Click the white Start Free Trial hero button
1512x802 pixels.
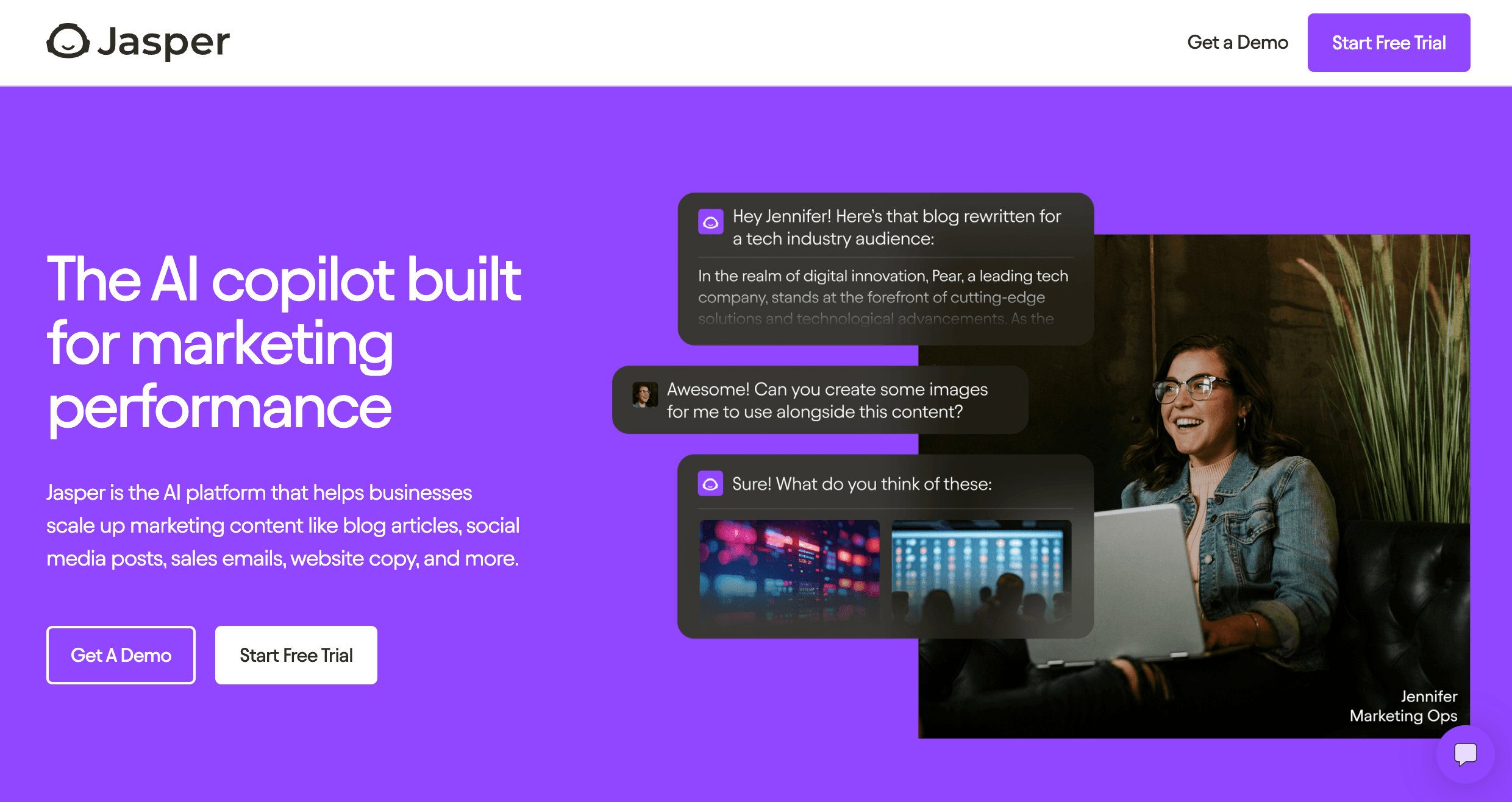296,655
